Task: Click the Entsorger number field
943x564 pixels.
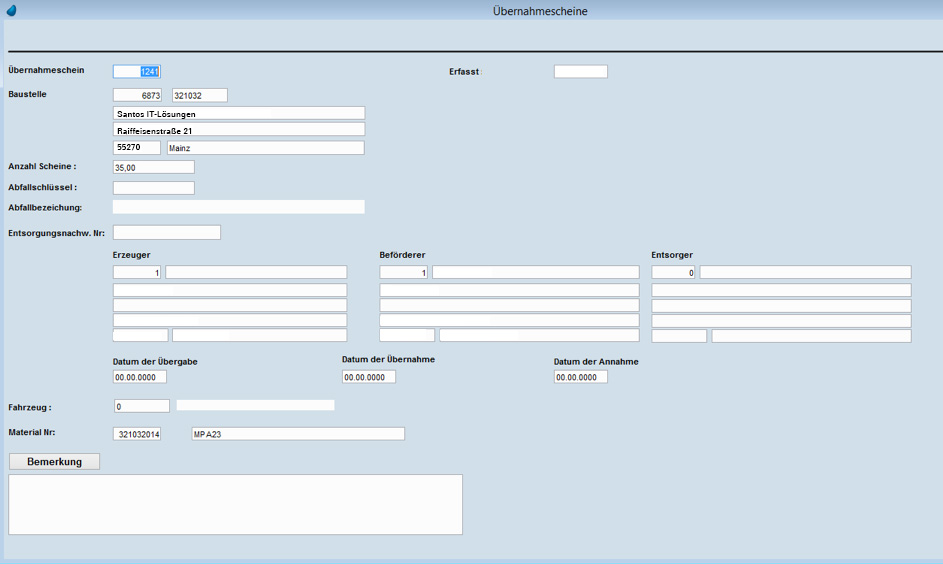Action: [x=673, y=272]
